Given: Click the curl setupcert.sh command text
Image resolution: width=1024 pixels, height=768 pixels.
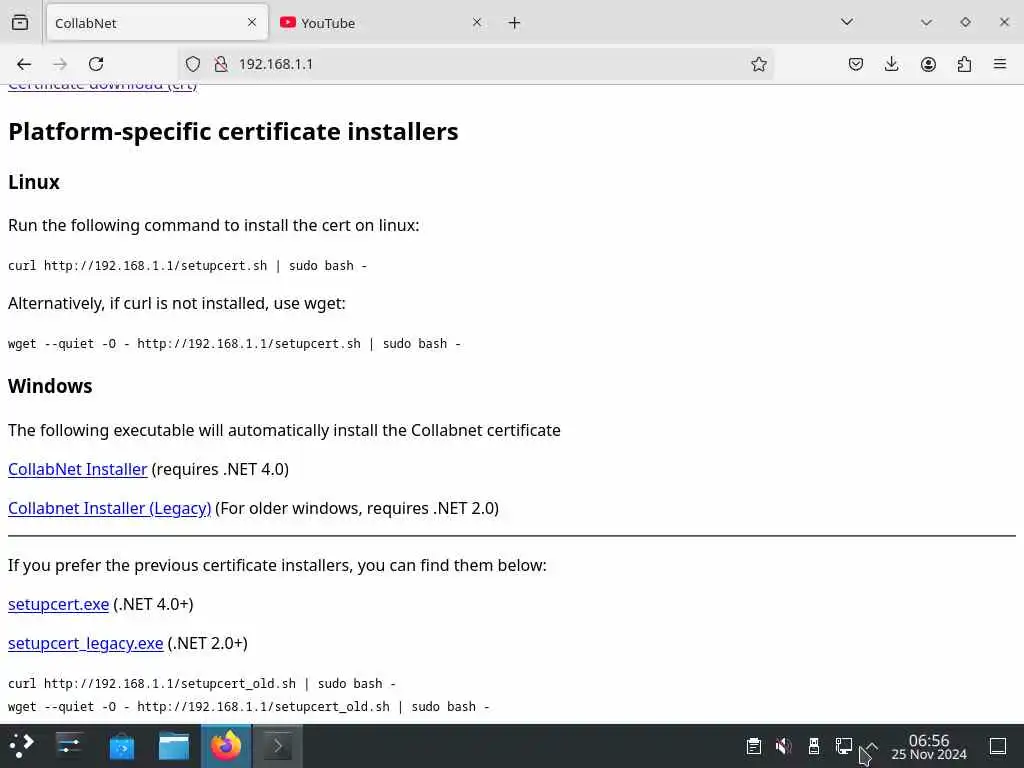Looking at the screenshot, I should click(187, 266).
